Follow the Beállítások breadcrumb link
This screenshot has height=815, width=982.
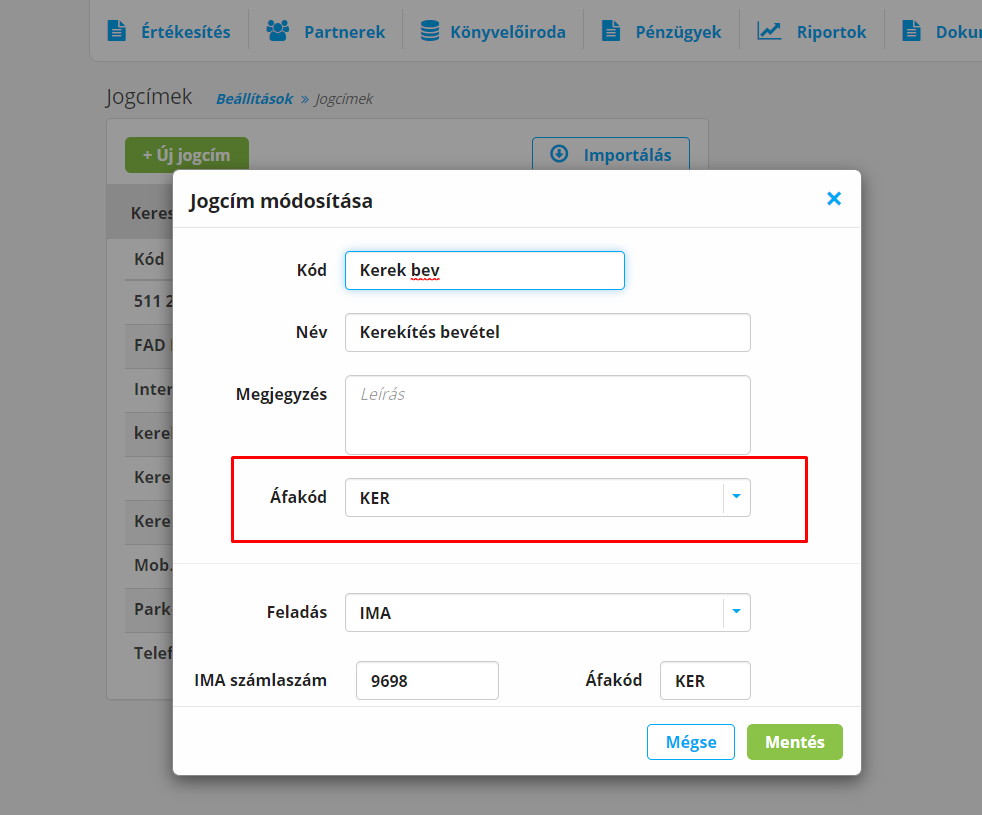point(254,99)
